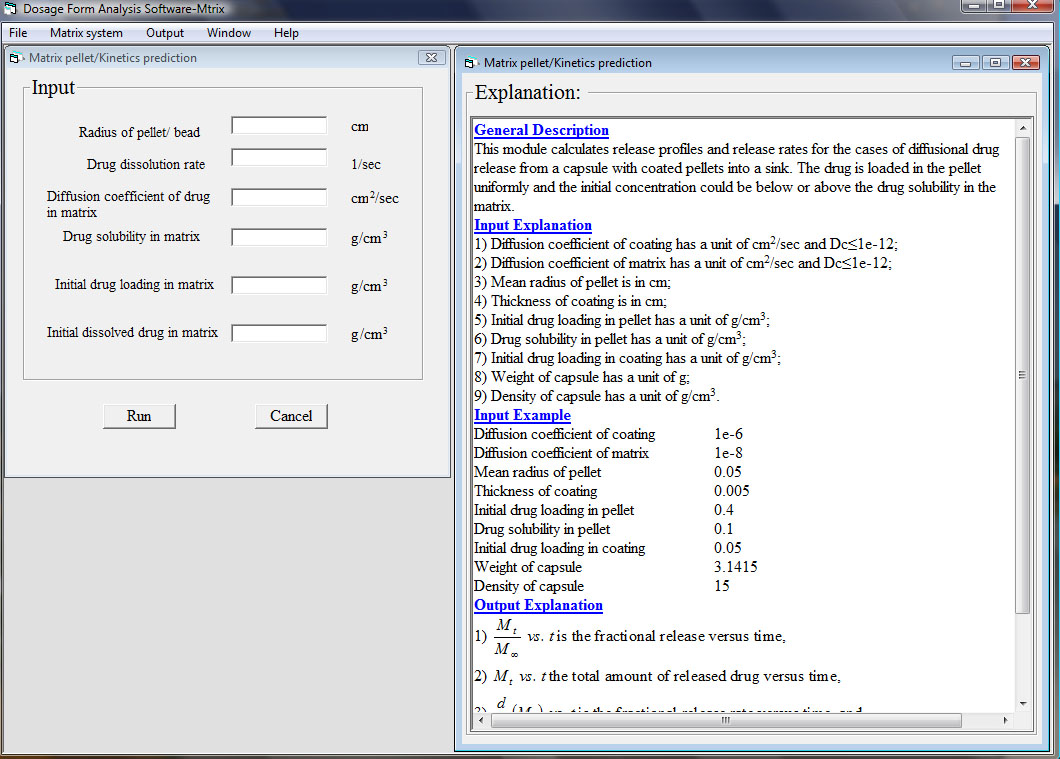
Task: Click the Input panel title bar icon
Action: tap(16, 58)
